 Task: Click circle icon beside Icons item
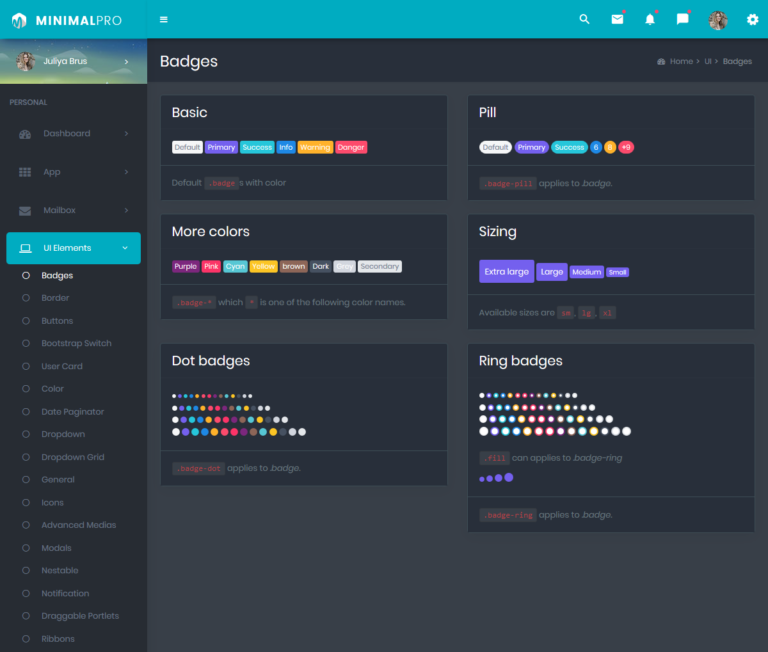[26, 503]
